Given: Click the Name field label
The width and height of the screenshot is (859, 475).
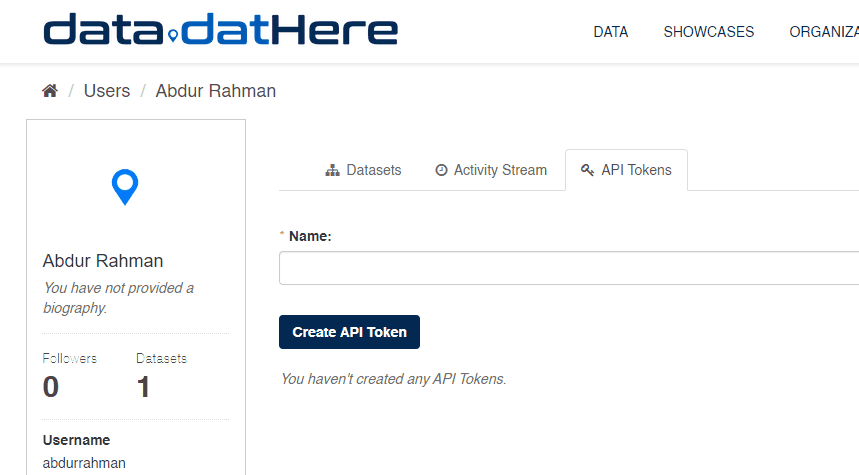Looking at the screenshot, I should tap(309, 237).
